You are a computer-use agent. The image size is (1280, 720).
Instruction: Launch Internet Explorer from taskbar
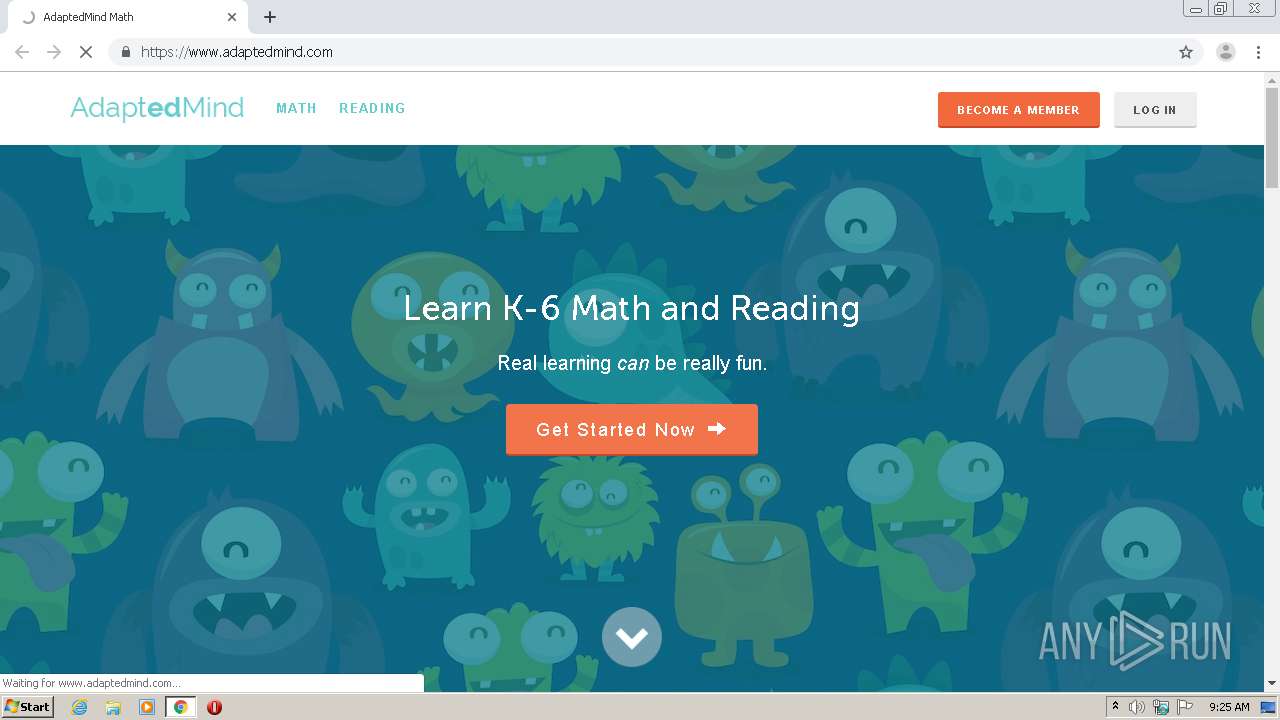79,707
